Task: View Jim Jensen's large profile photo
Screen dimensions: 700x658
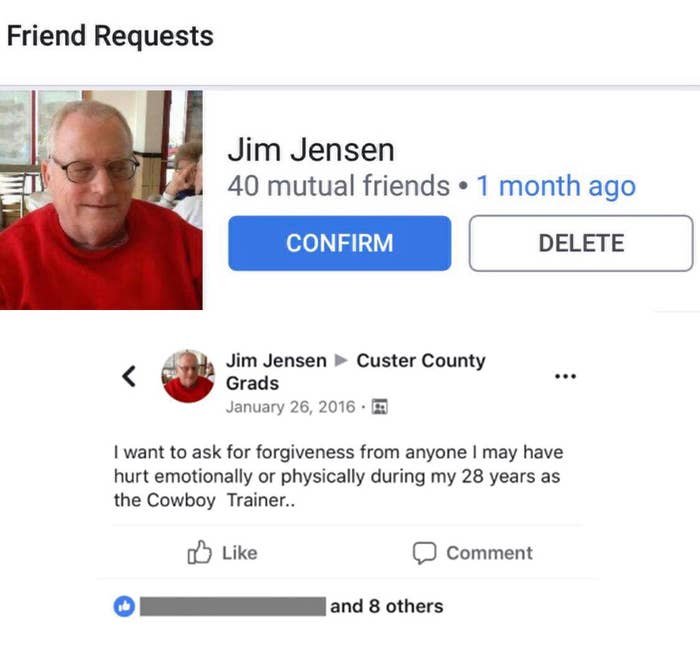Action: [x=101, y=200]
